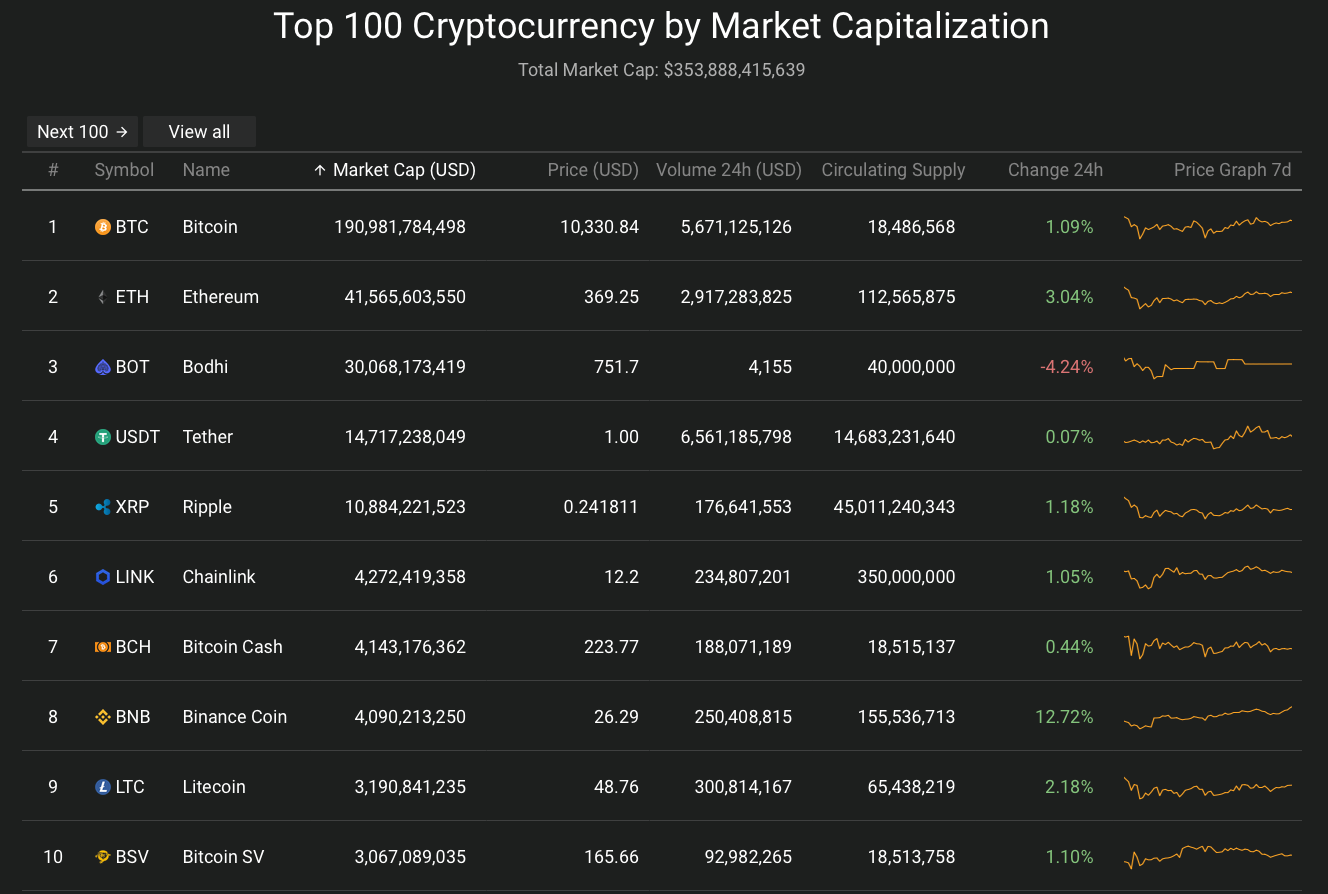Click the Bodhi BOT coin icon
This screenshot has height=894, width=1328.
click(102, 367)
